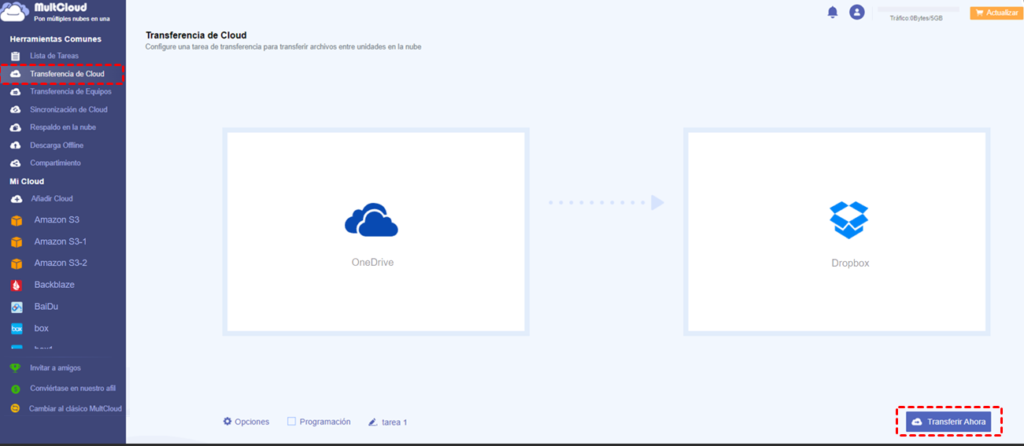This screenshot has height=446, width=1024.
Task: Click the Descarga Offline cloud icon
Action: 16,145
